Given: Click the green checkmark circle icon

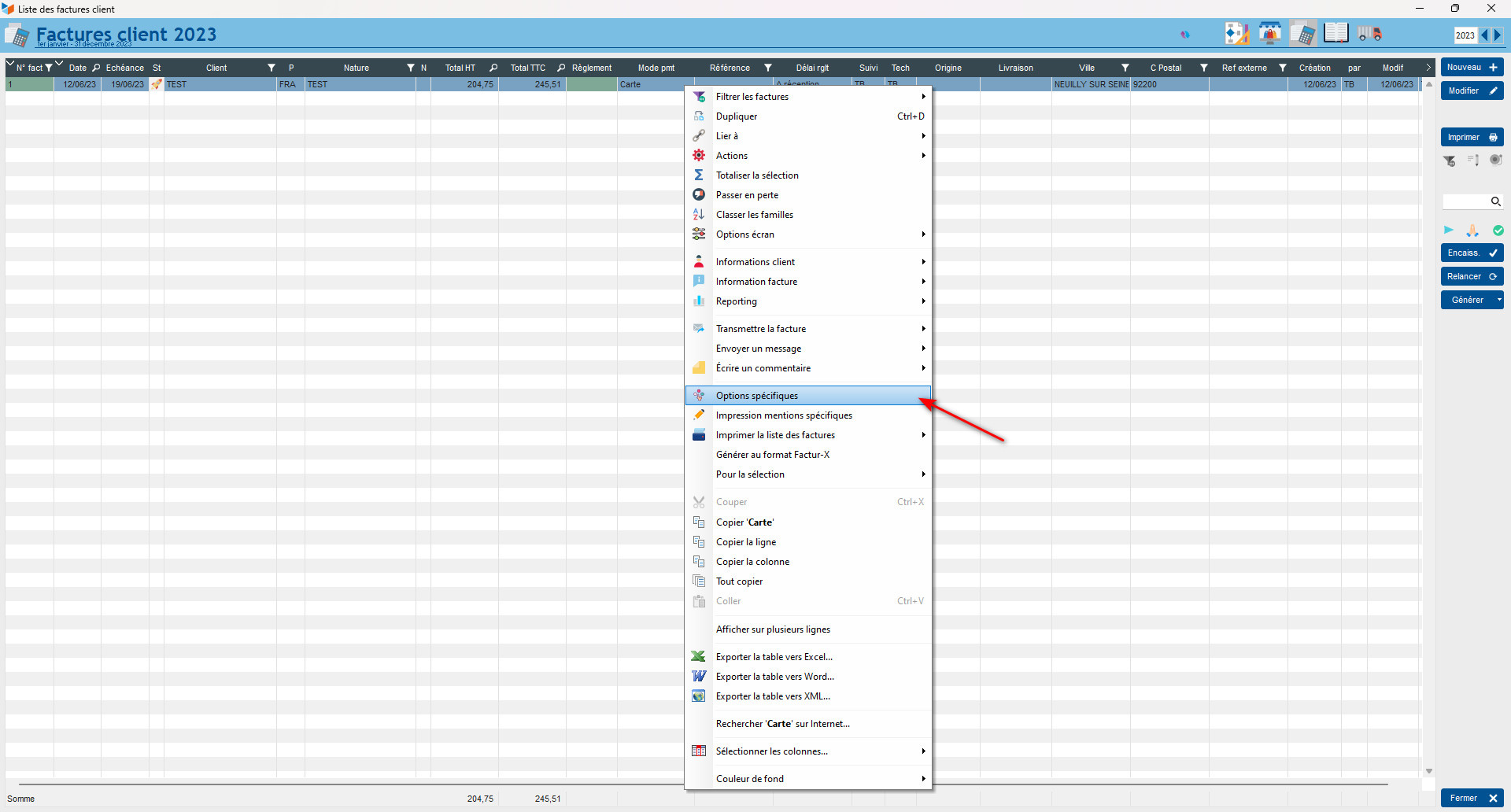Looking at the screenshot, I should 1498,231.
